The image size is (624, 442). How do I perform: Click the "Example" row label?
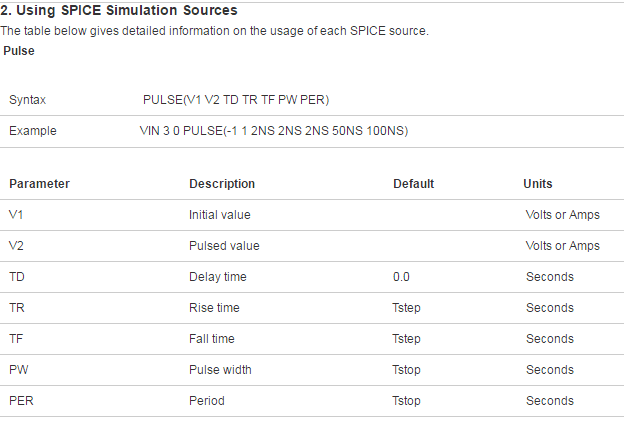tap(32, 131)
